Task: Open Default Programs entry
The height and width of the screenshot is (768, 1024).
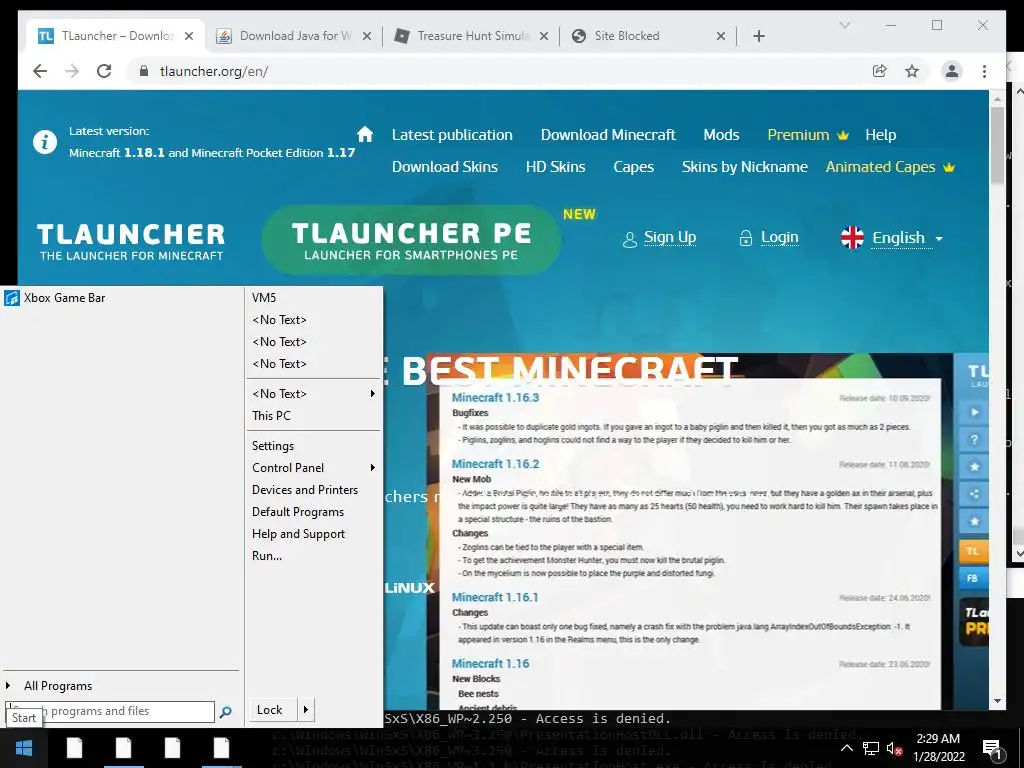Action: click(298, 512)
